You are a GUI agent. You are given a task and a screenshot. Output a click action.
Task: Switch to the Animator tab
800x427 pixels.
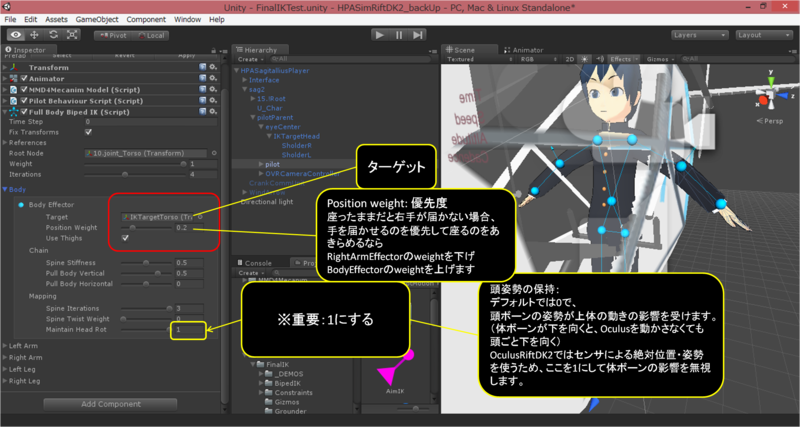point(523,50)
